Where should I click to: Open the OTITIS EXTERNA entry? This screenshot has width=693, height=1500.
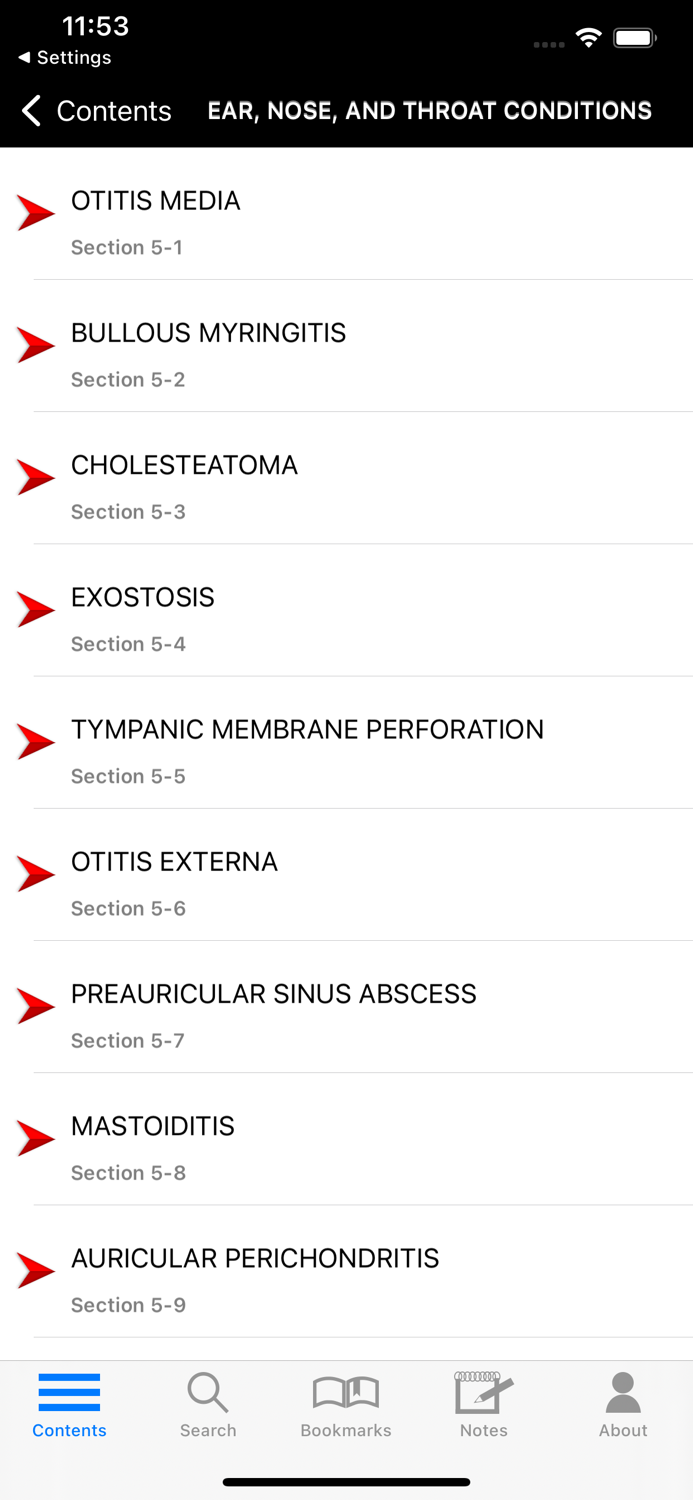(173, 862)
